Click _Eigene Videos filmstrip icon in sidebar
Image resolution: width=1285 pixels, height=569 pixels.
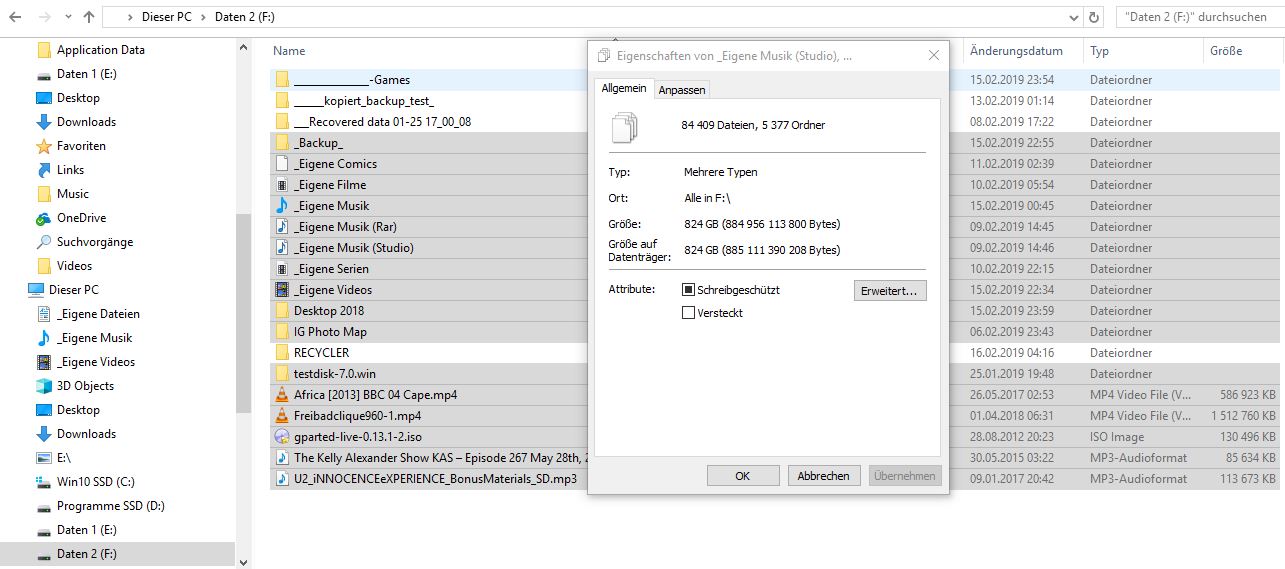[44, 362]
